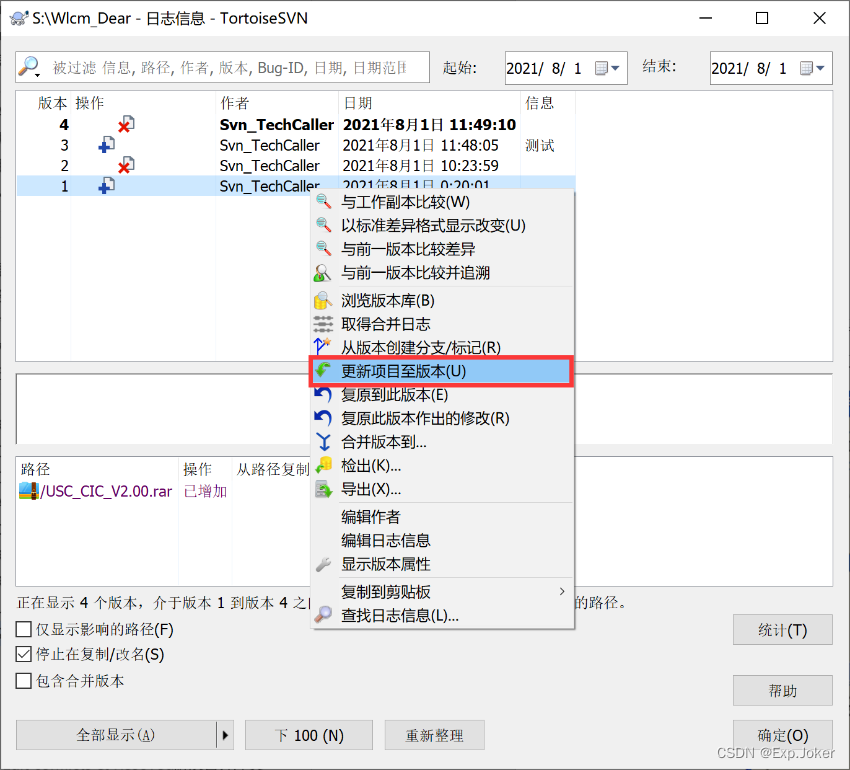
Task: Choose 浏览版本库(B) menu entry
Action: pos(442,300)
